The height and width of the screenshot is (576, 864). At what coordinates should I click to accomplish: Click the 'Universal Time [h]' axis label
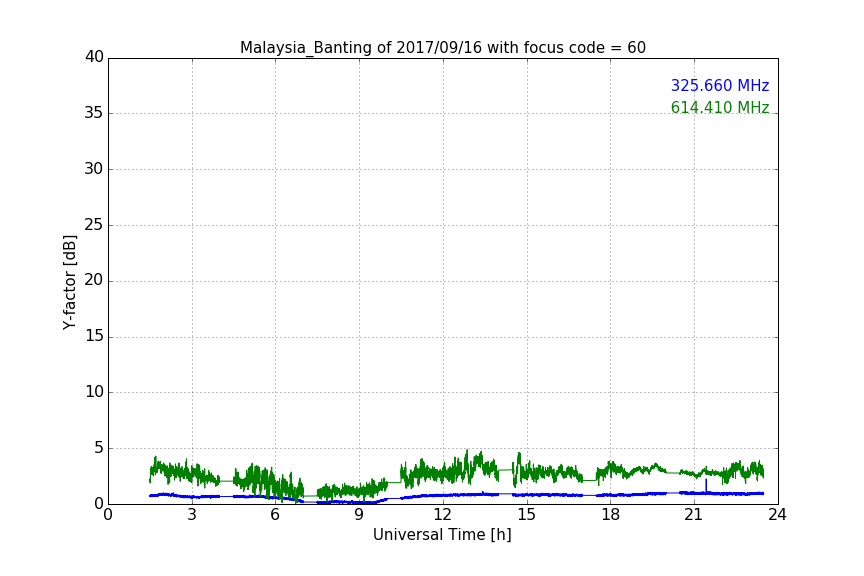(442, 535)
